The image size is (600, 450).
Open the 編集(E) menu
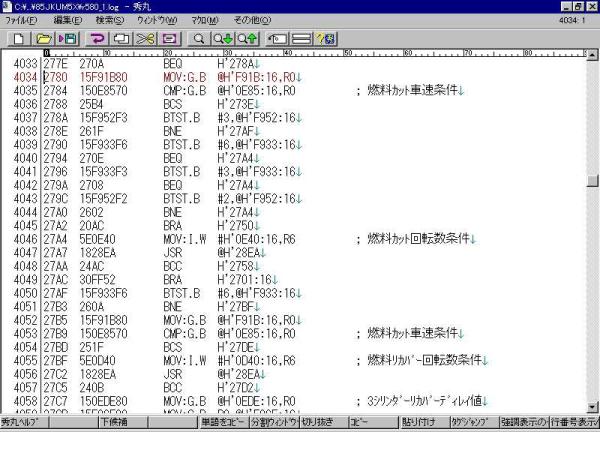pos(68,20)
